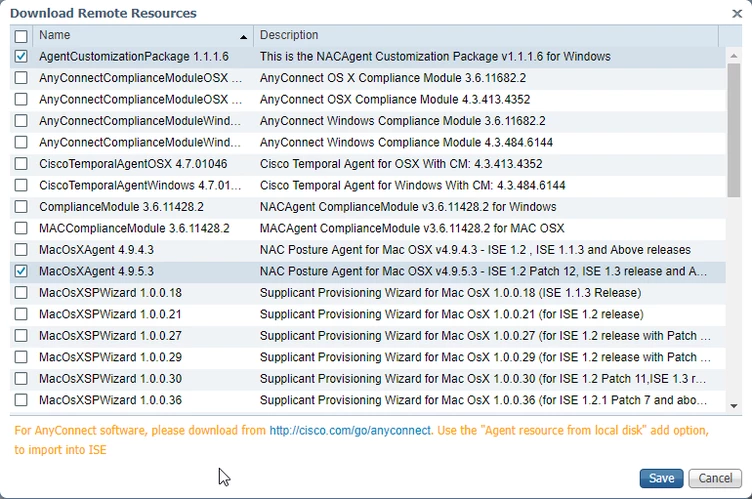Viewport: 752px width, 499px height.
Task: Select the MACComplianceModule 3.6.11428.2 name
Action: point(134,228)
